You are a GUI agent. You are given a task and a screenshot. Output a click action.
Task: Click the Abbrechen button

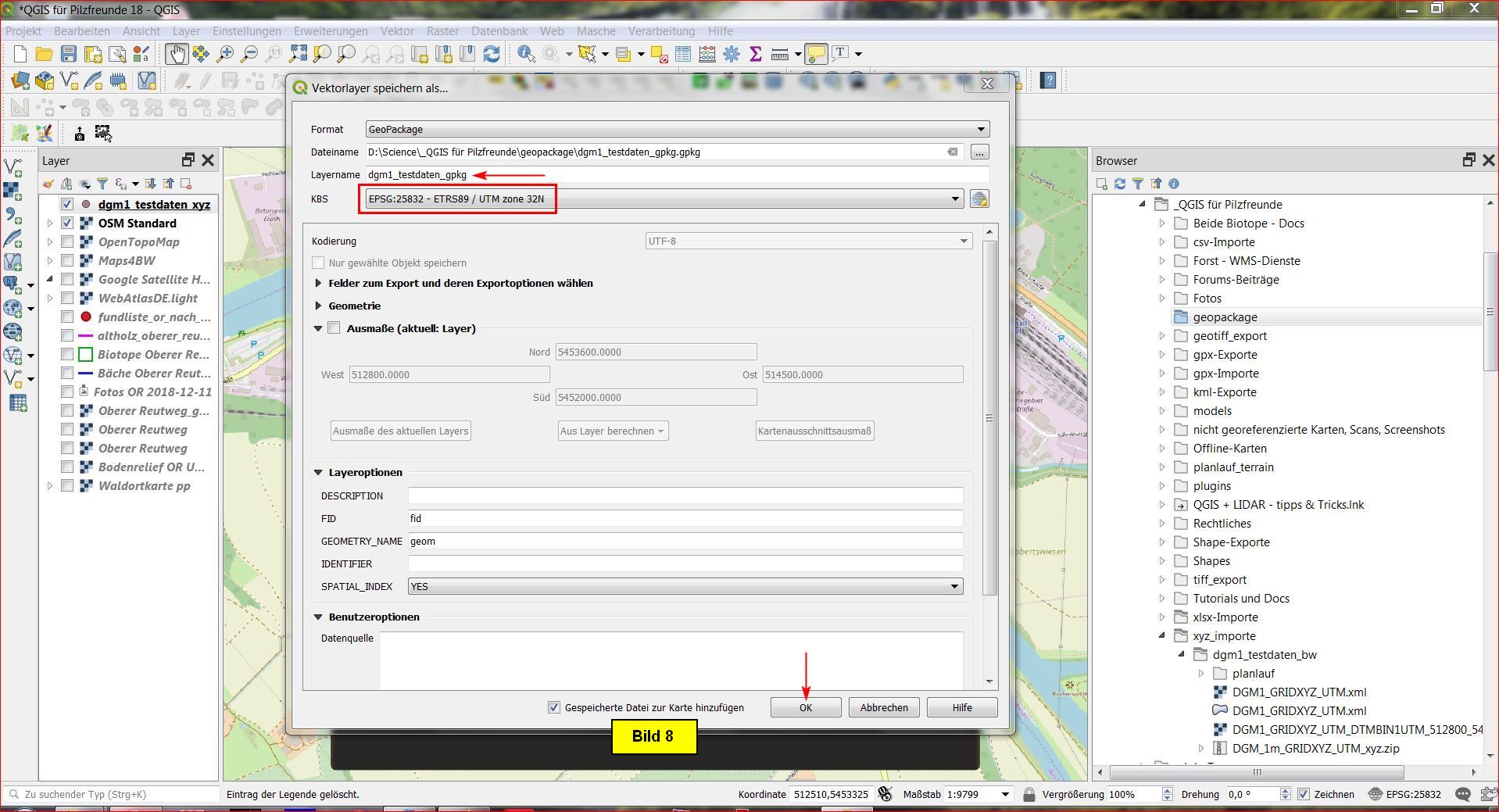883,707
